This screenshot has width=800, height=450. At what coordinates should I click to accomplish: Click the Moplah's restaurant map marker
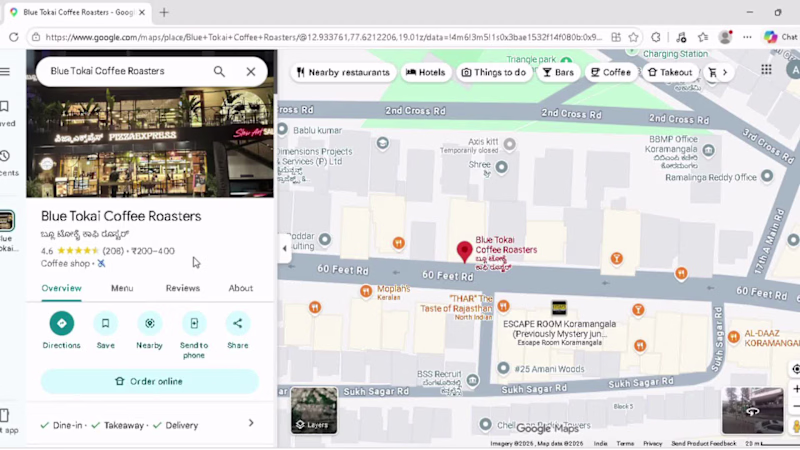(366, 291)
